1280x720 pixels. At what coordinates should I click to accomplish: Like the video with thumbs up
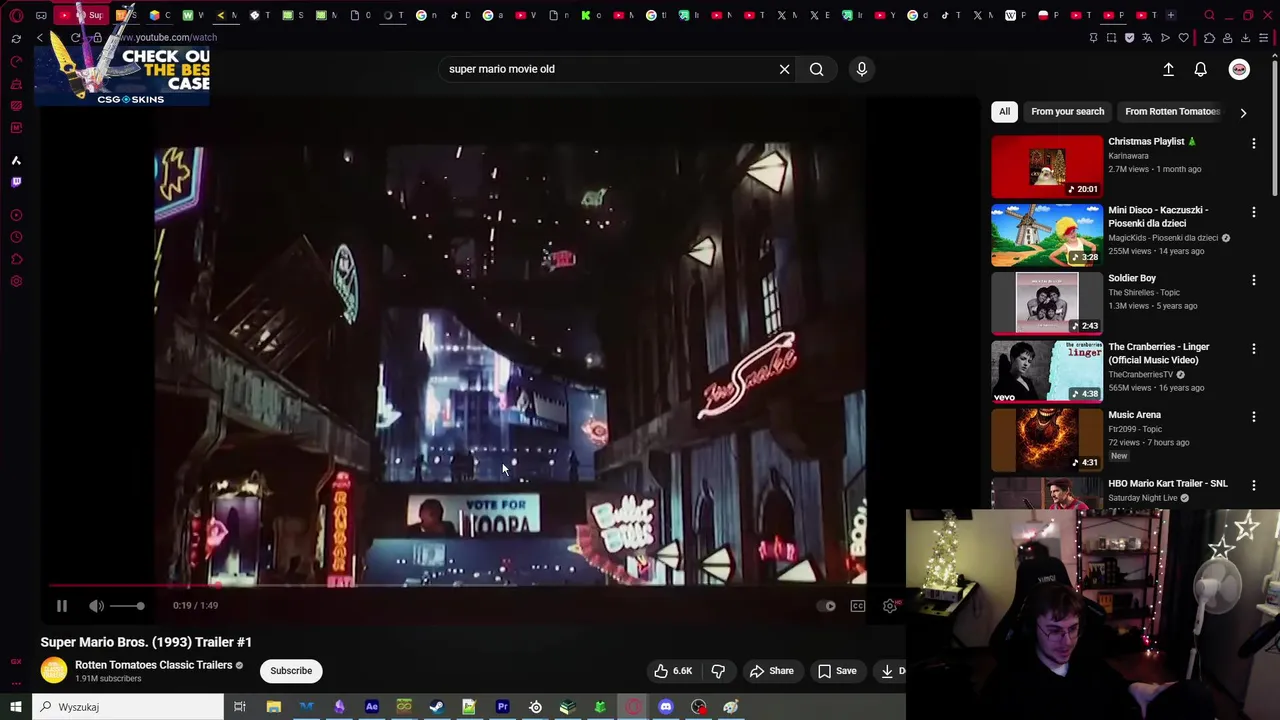click(673, 671)
